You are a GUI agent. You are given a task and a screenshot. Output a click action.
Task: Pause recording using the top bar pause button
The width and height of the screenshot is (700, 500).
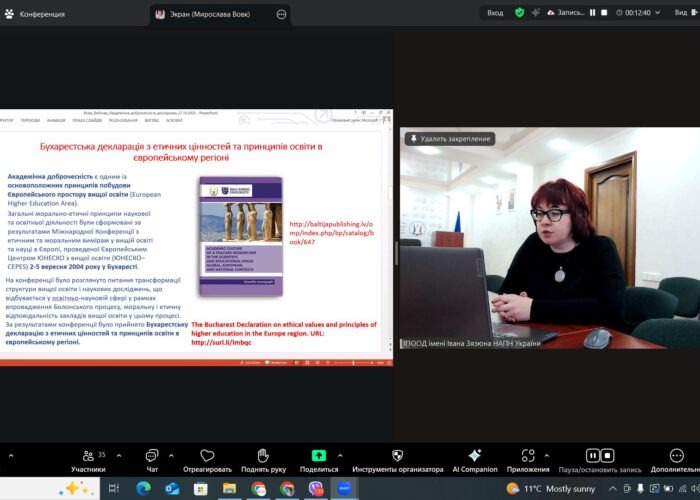(x=593, y=13)
